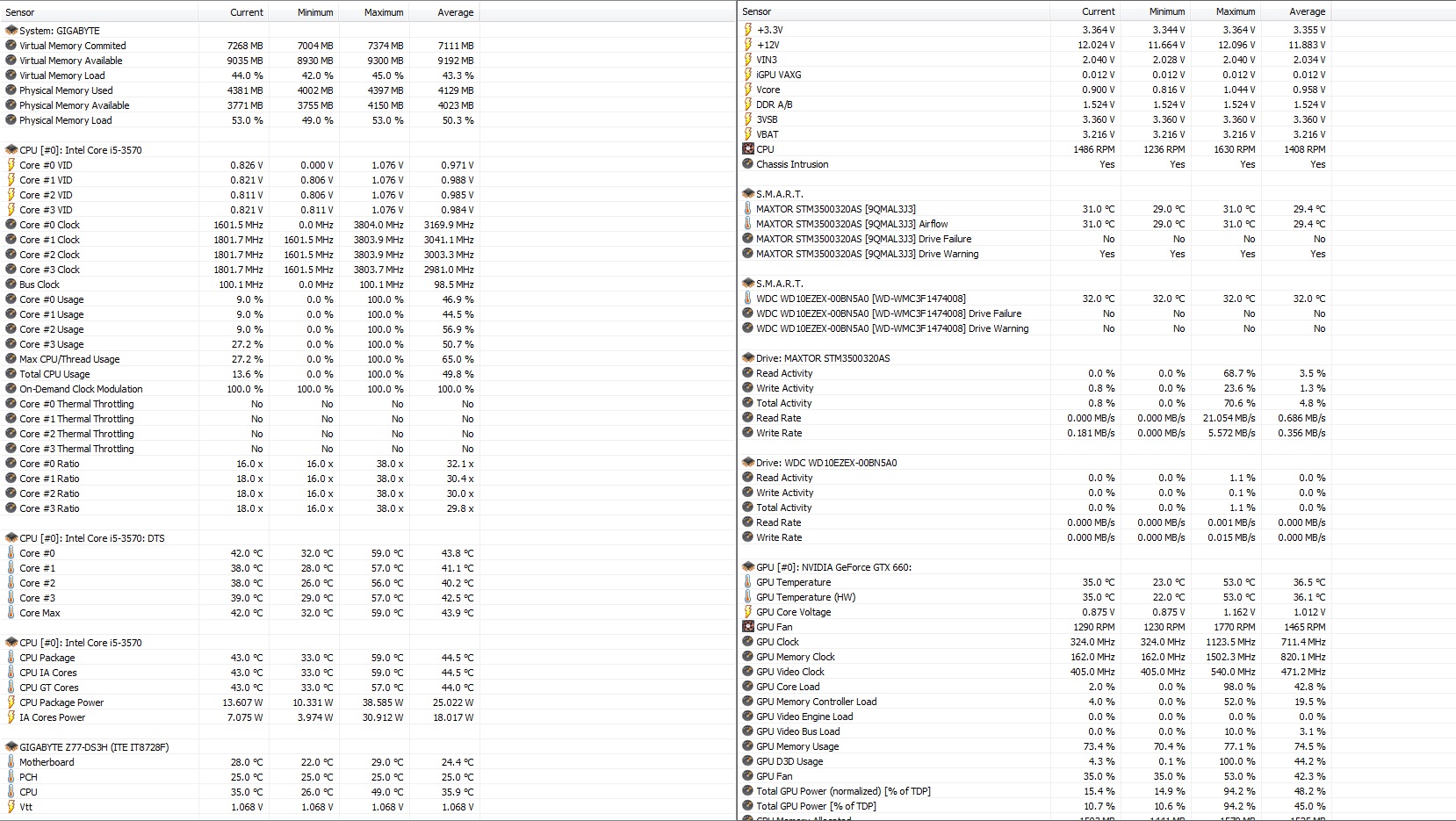Click the thermometer icon beside Motherboard
Viewport: 1456px width, 821px height.
click(11, 762)
